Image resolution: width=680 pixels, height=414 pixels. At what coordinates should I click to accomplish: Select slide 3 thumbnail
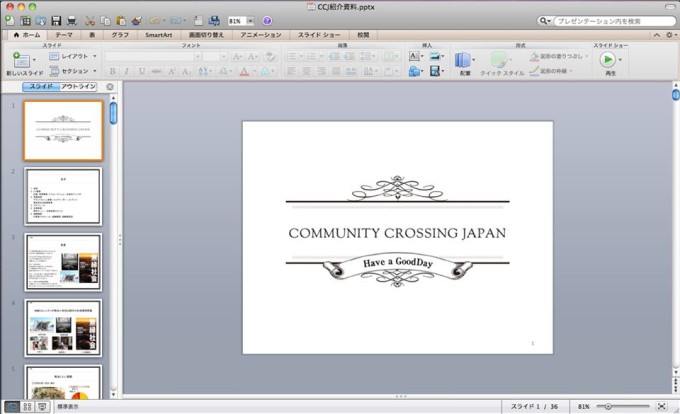coord(63,262)
